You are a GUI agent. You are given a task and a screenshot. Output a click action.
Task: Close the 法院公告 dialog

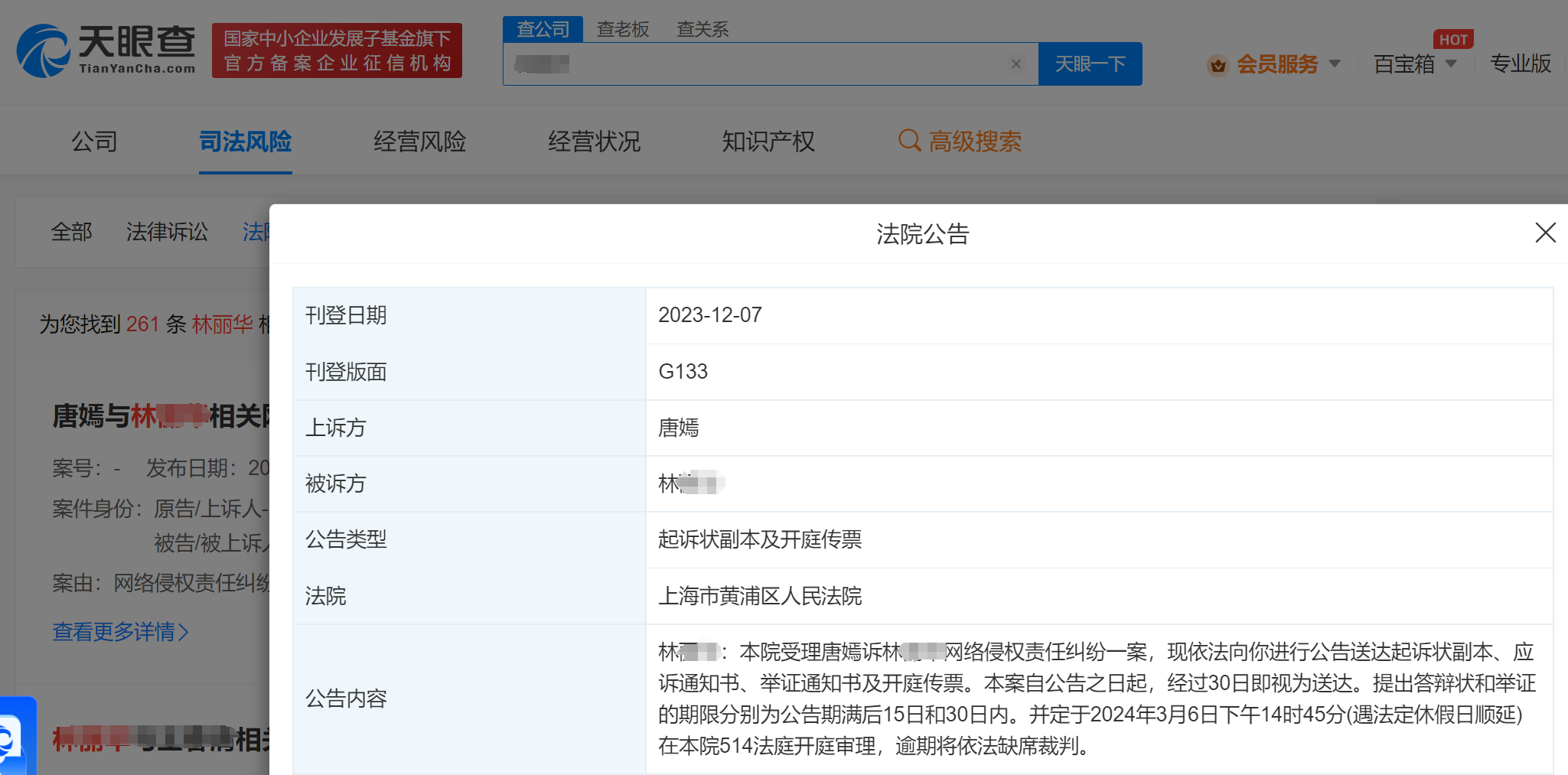(1545, 233)
